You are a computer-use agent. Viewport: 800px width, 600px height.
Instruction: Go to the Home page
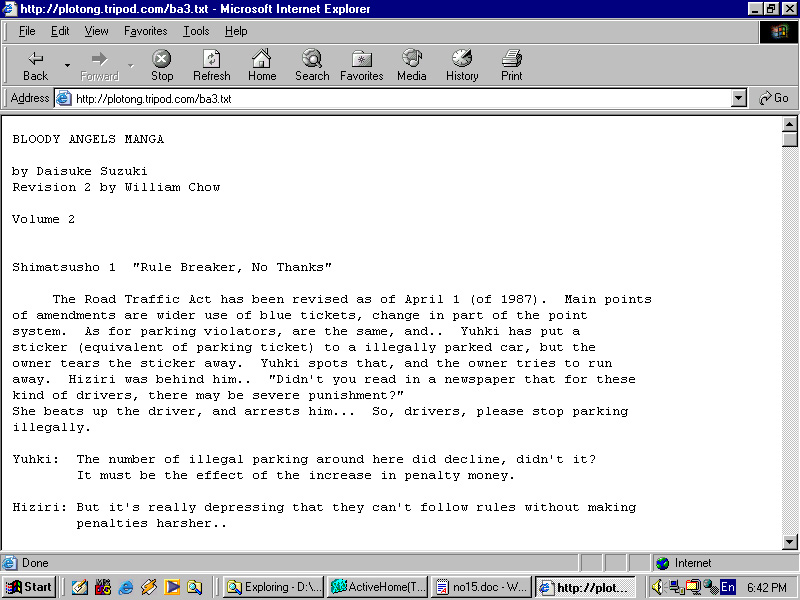click(x=262, y=66)
